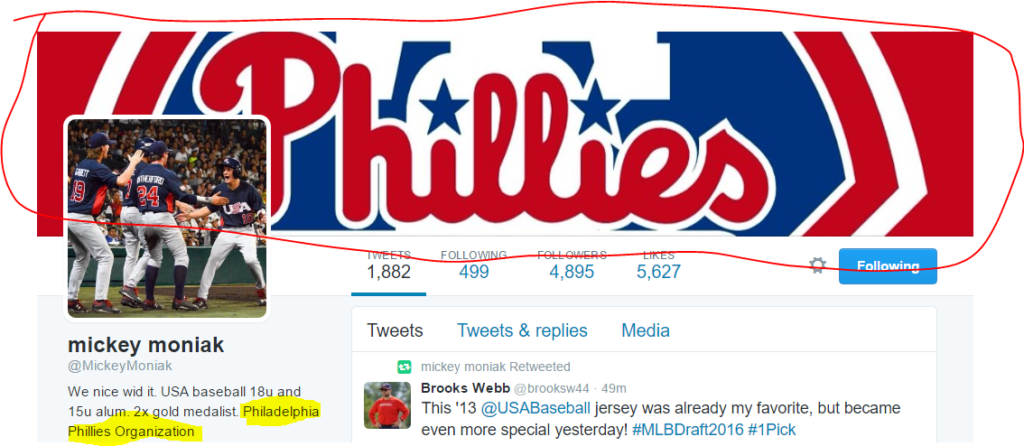
Task: Toggle the blue Following button
Action: coord(888,266)
